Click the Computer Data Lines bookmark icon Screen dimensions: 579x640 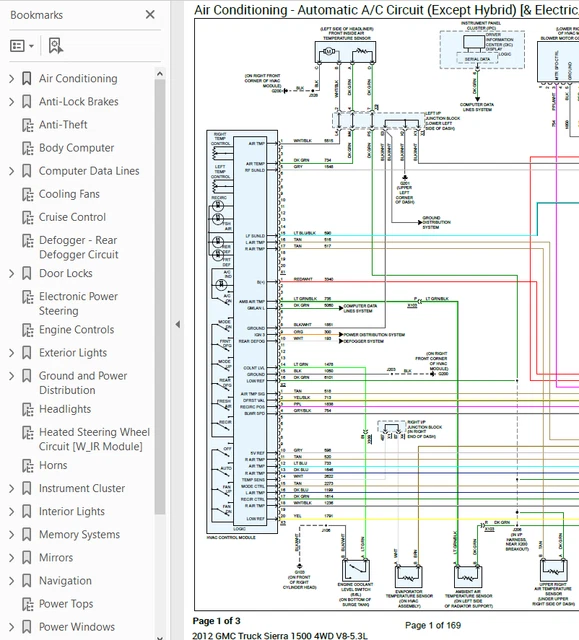pos(27,171)
